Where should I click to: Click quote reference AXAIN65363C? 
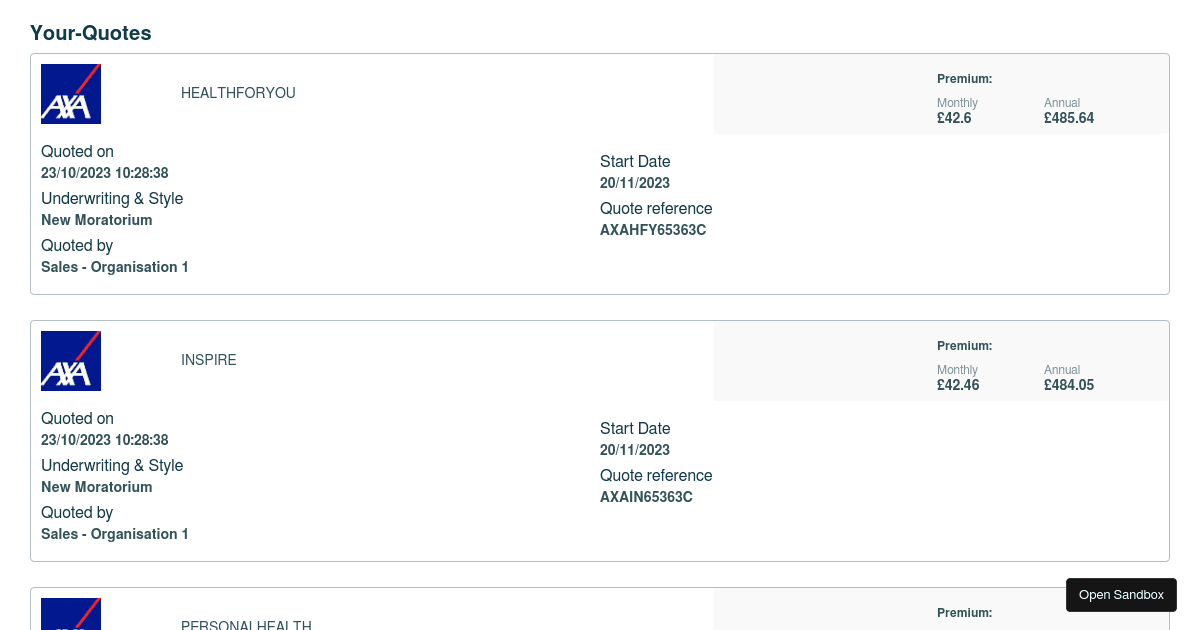coord(646,497)
